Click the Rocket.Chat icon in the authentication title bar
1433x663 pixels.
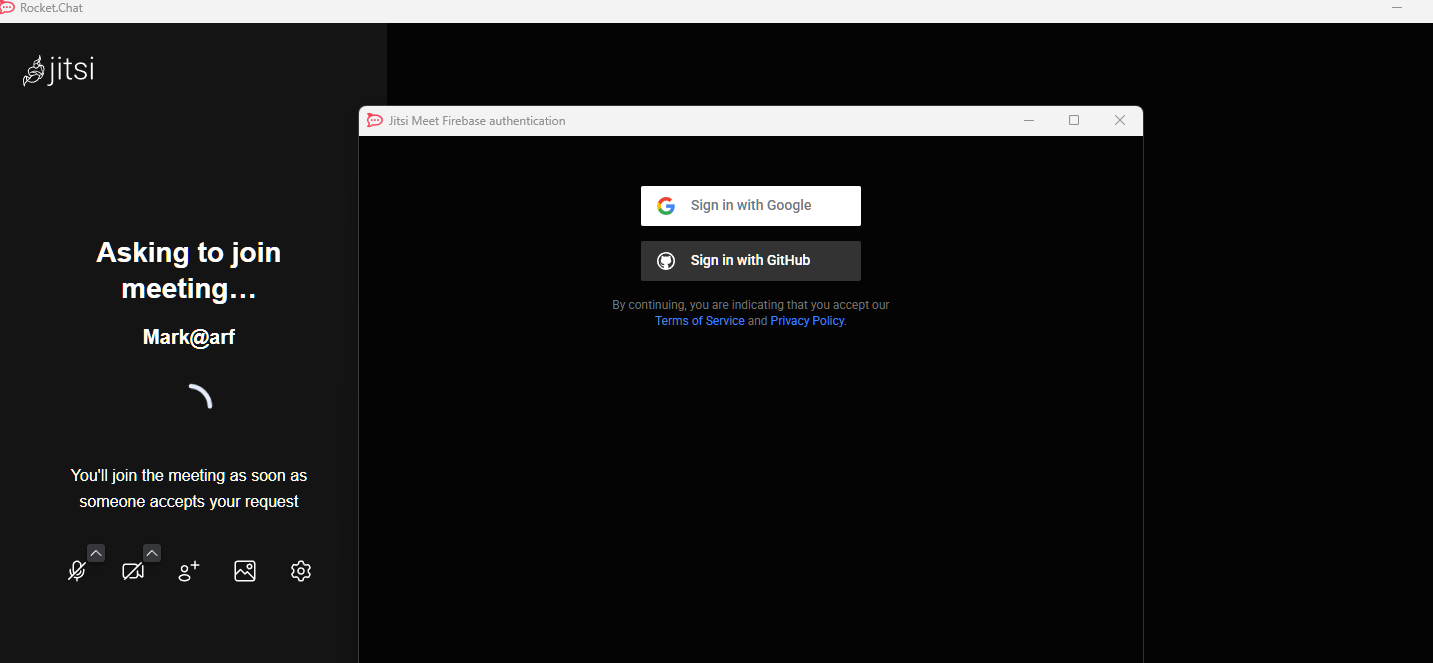(x=375, y=121)
